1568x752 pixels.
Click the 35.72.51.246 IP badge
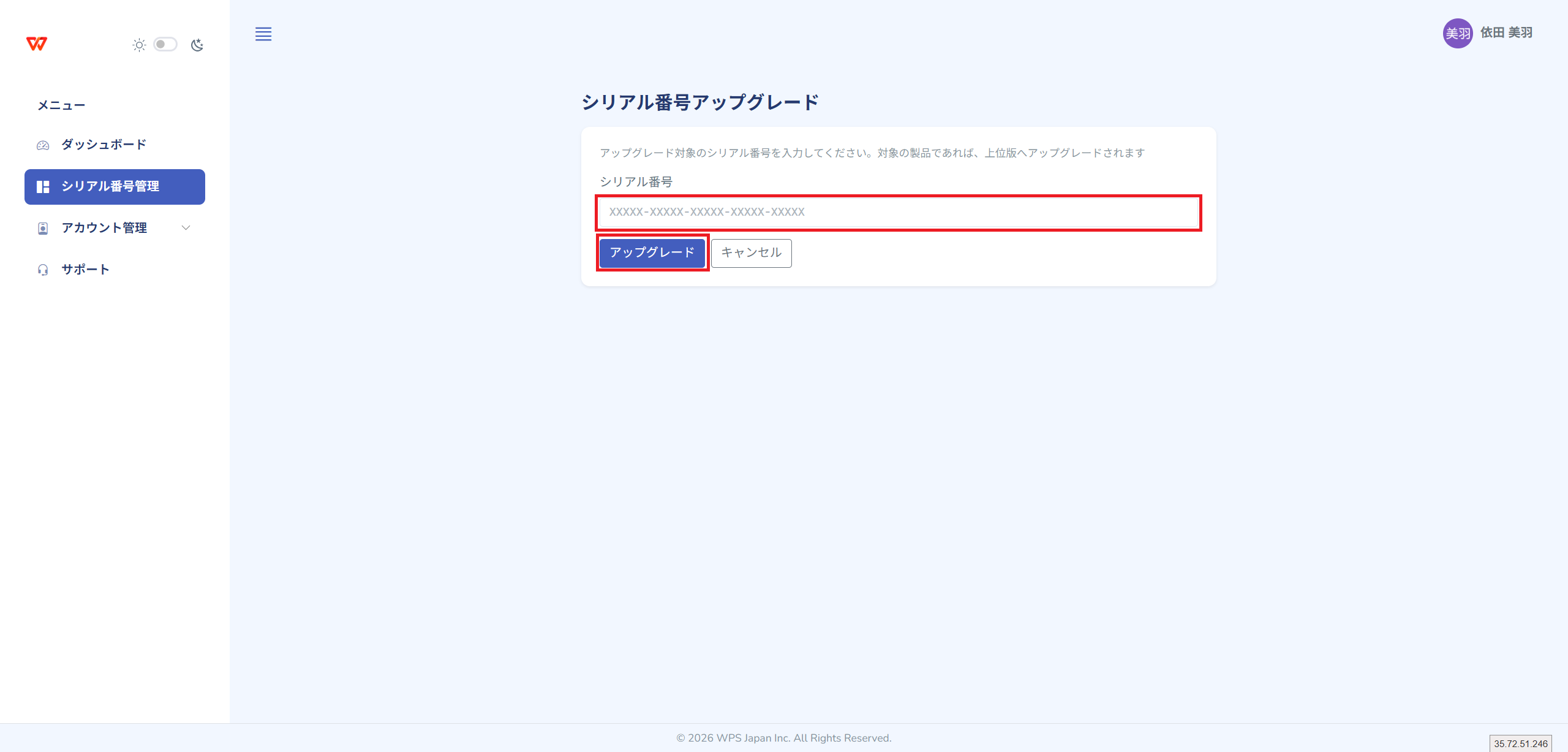1520,743
